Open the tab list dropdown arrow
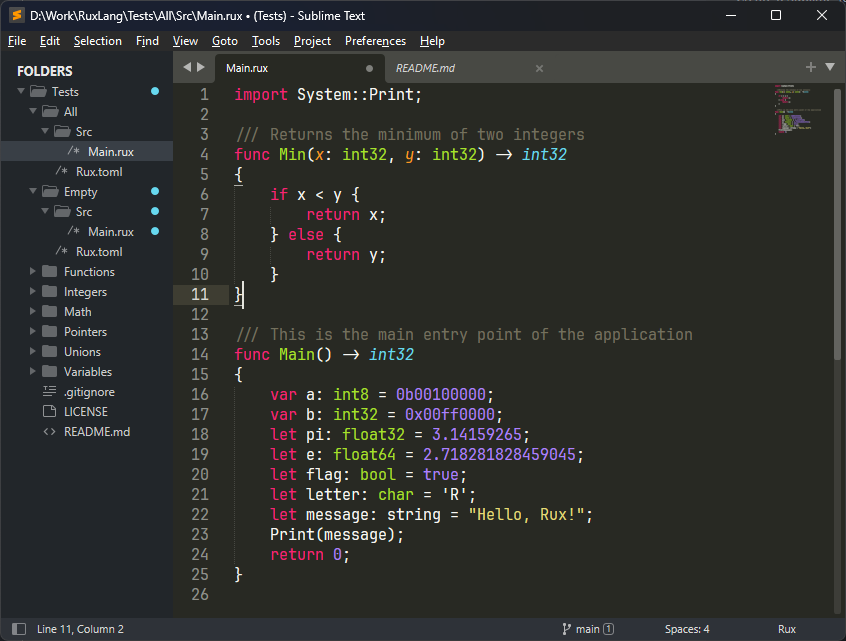Viewport: 846px width, 641px height. pyautogui.click(x=830, y=67)
